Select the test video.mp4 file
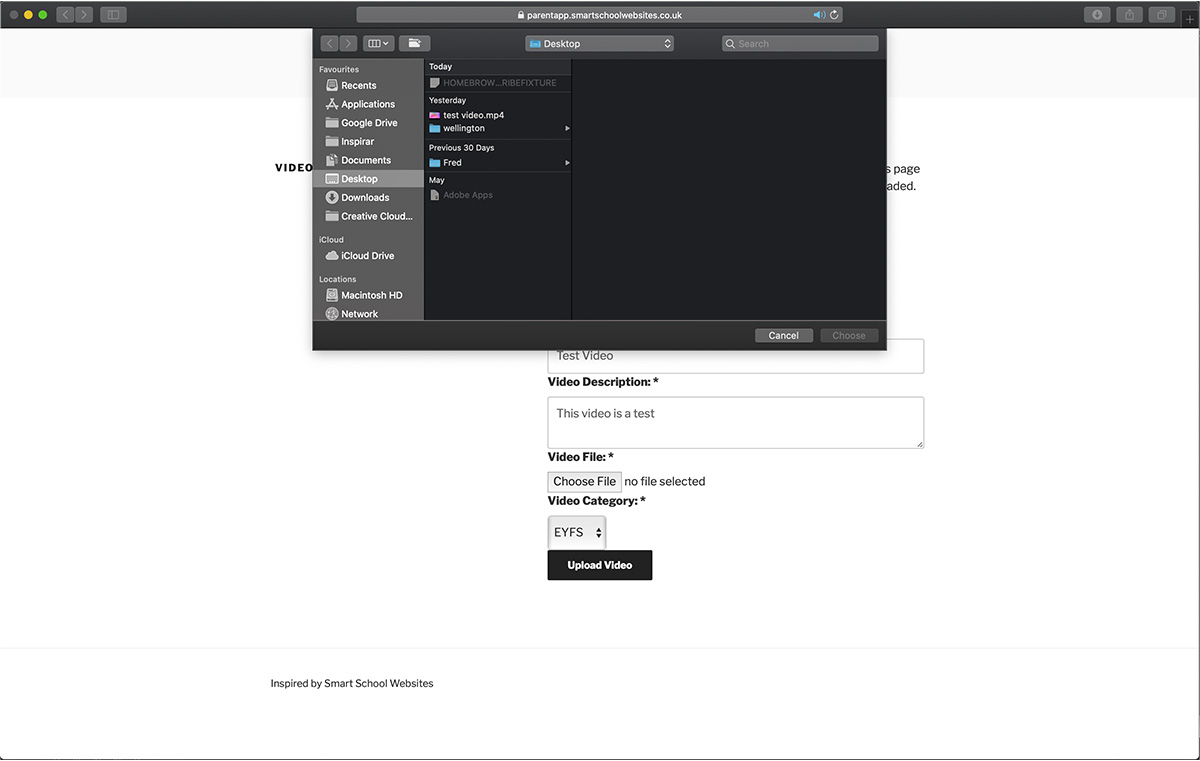The image size is (1200, 761). point(473,115)
